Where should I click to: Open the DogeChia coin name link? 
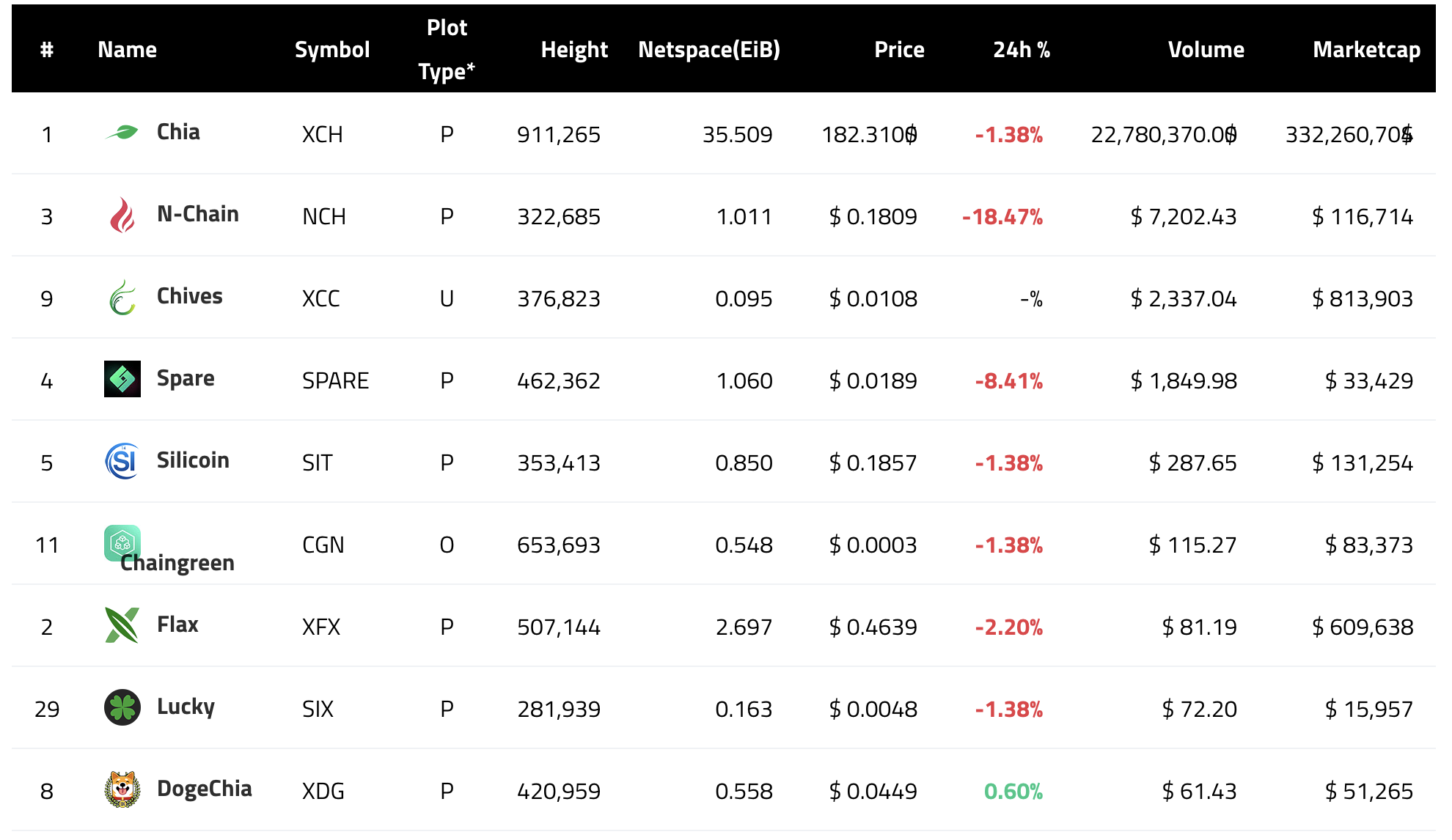click(204, 789)
